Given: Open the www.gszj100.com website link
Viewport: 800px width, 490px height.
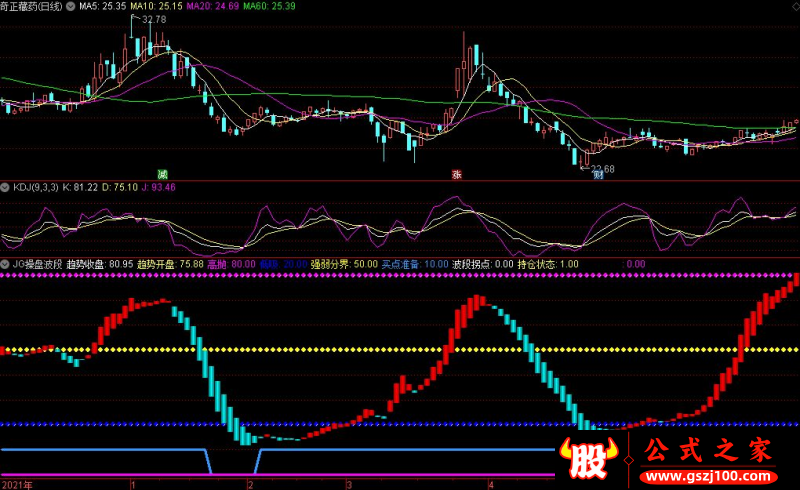Looking at the screenshot, I should (709, 476).
